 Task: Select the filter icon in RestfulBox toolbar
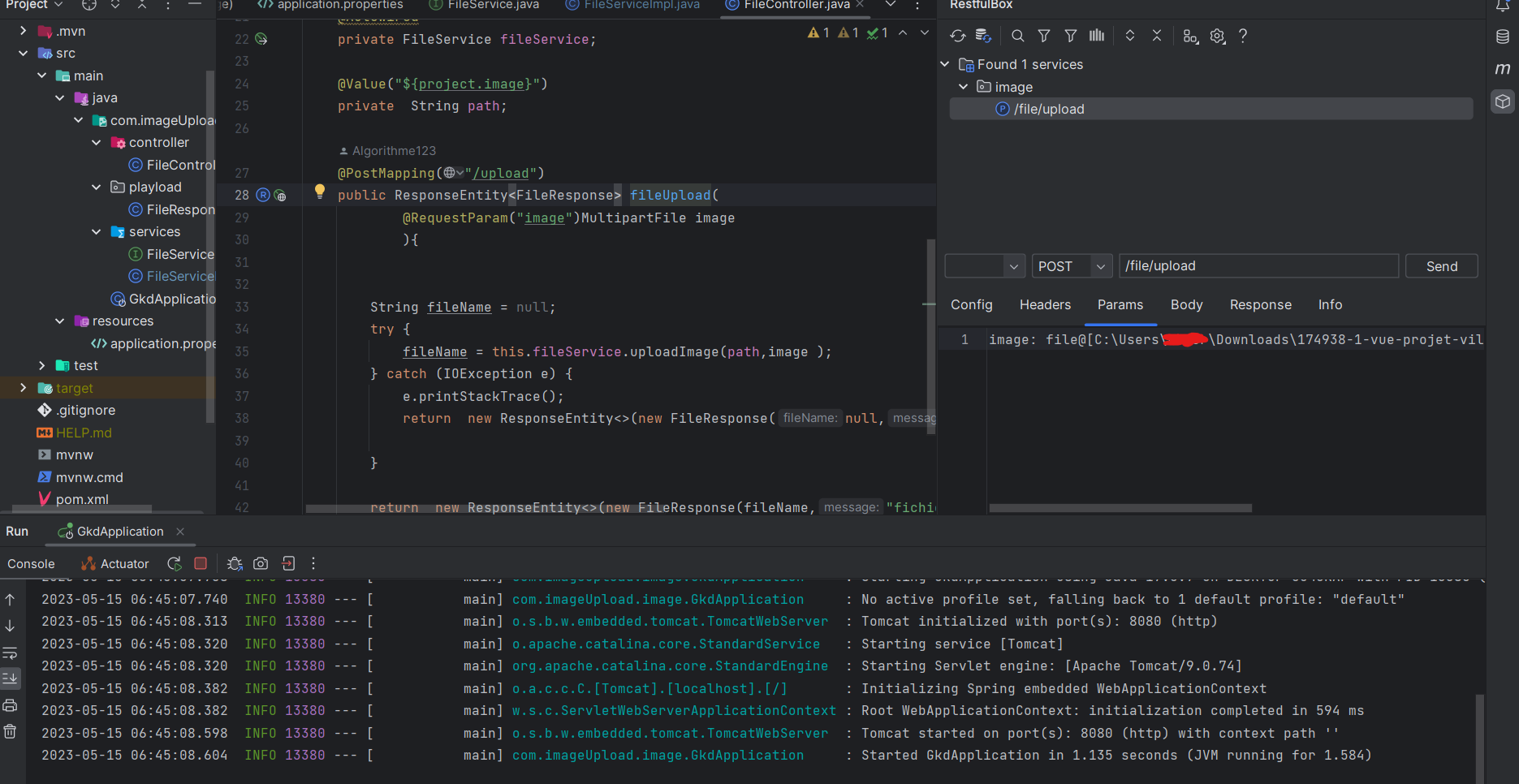point(1043,36)
